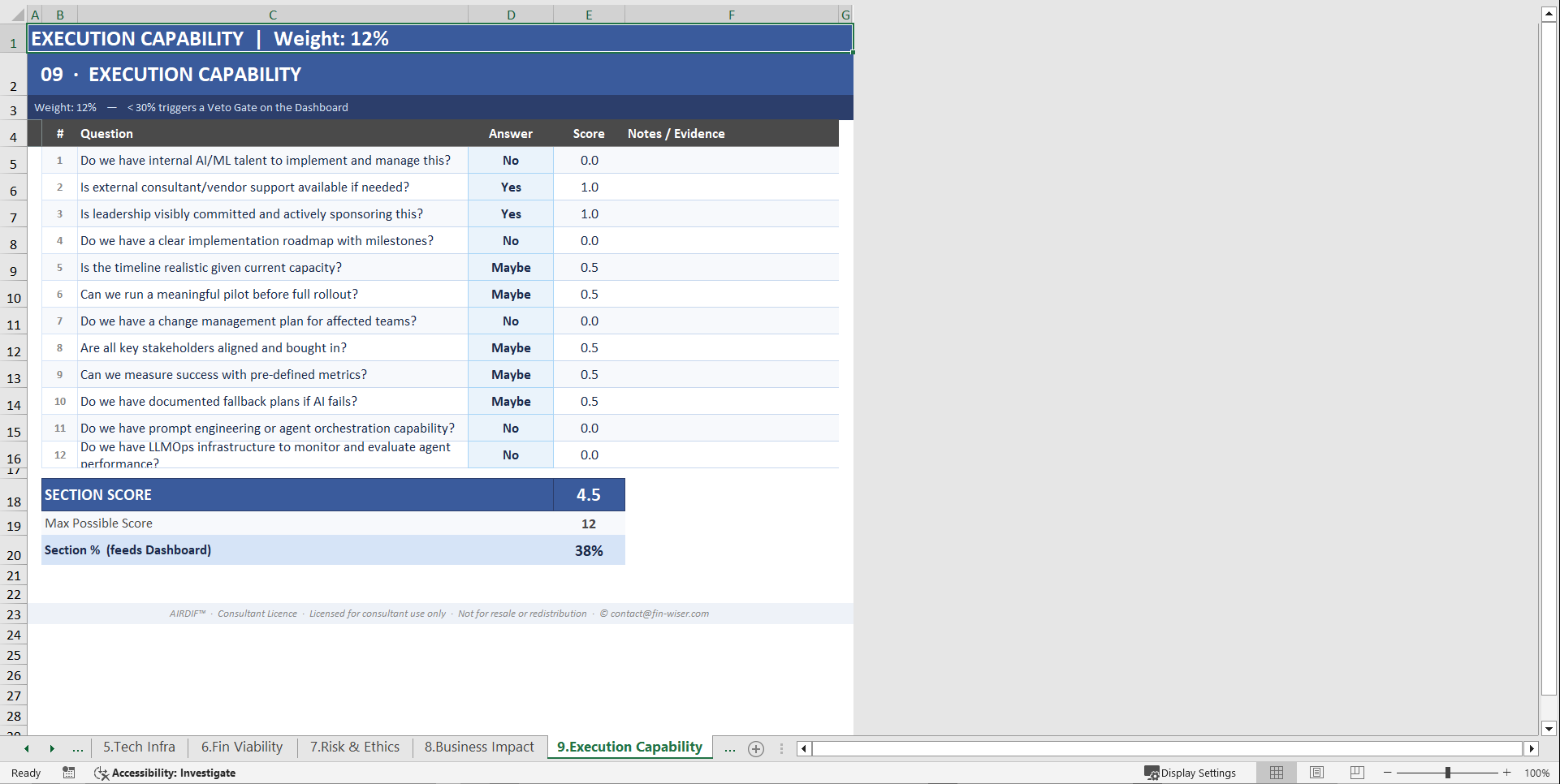Show hidden earlier sheet tabs ellipsis

click(78, 748)
